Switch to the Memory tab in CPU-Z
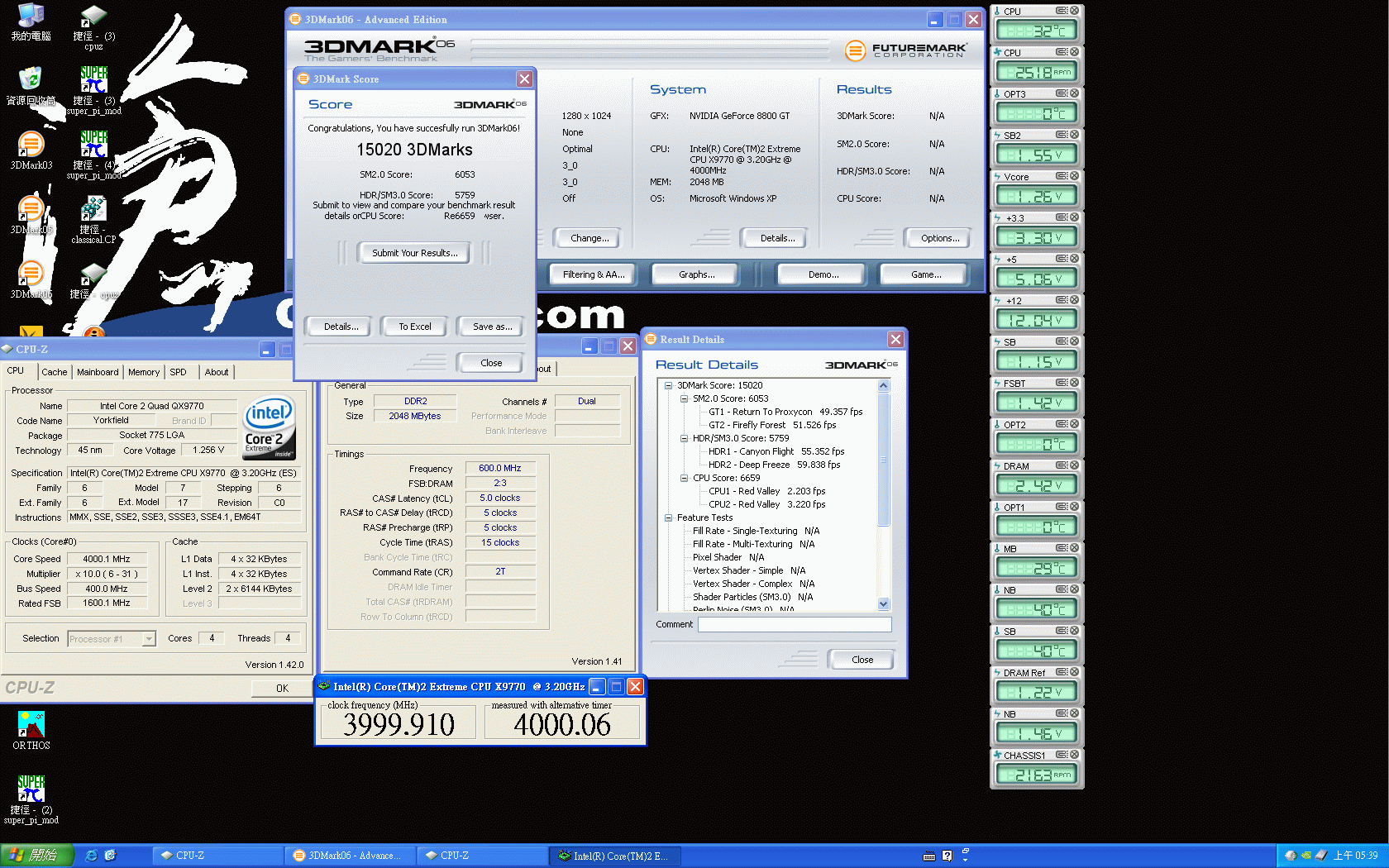This screenshot has height=868, width=1389. coord(144,372)
